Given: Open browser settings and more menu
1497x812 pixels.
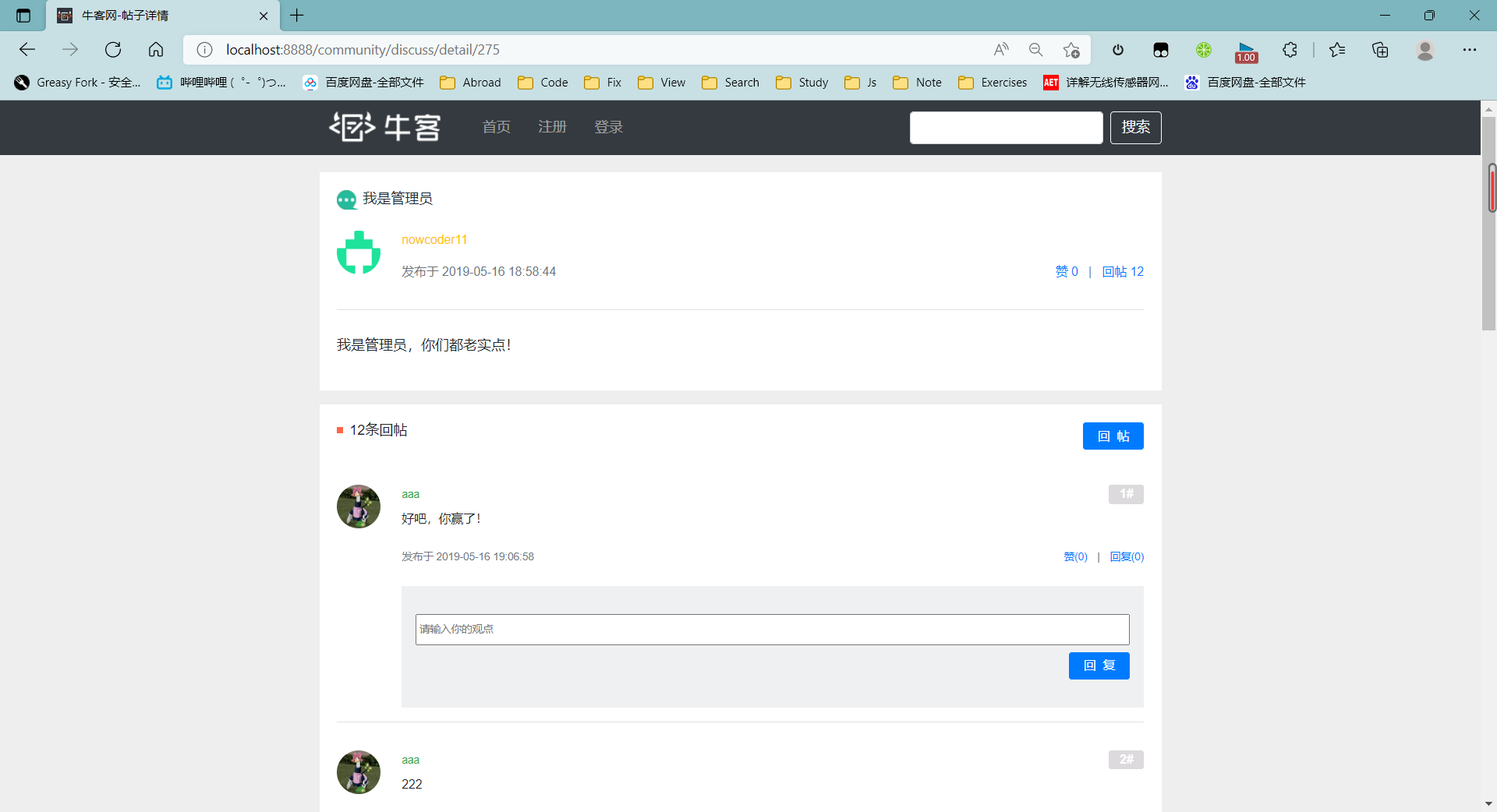Looking at the screenshot, I should (1470, 50).
